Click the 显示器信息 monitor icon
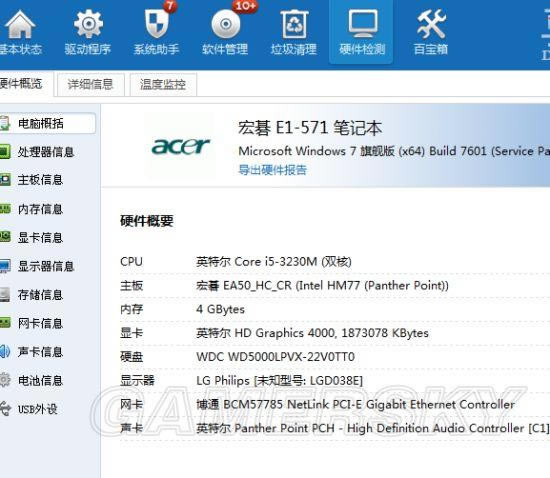Image resolution: width=550 pixels, height=478 pixels. 5,266
